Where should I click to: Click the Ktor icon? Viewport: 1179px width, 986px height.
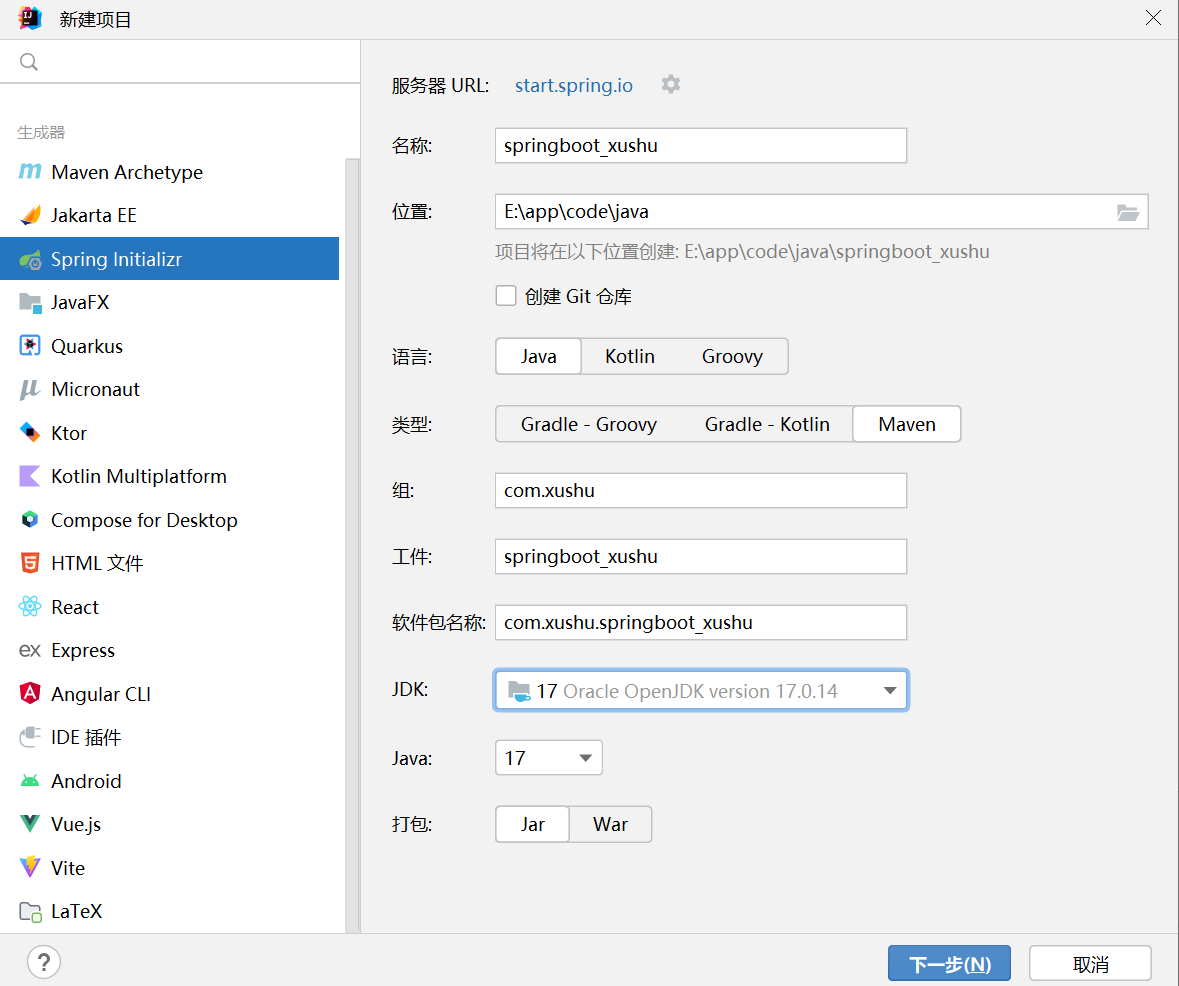coord(30,432)
